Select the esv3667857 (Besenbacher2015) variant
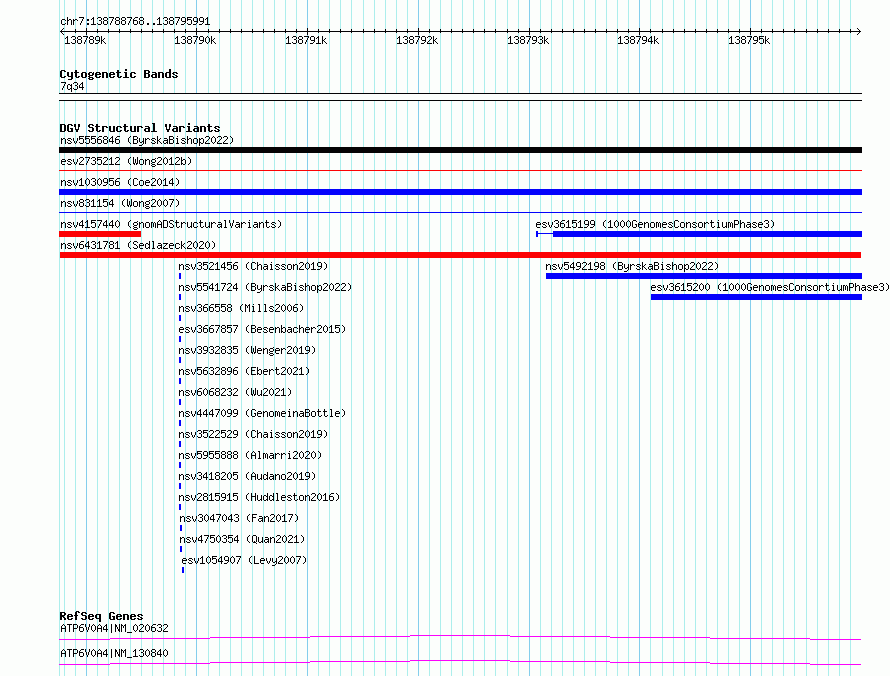Image resolution: width=890 pixels, height=676 pixels. 262,329
